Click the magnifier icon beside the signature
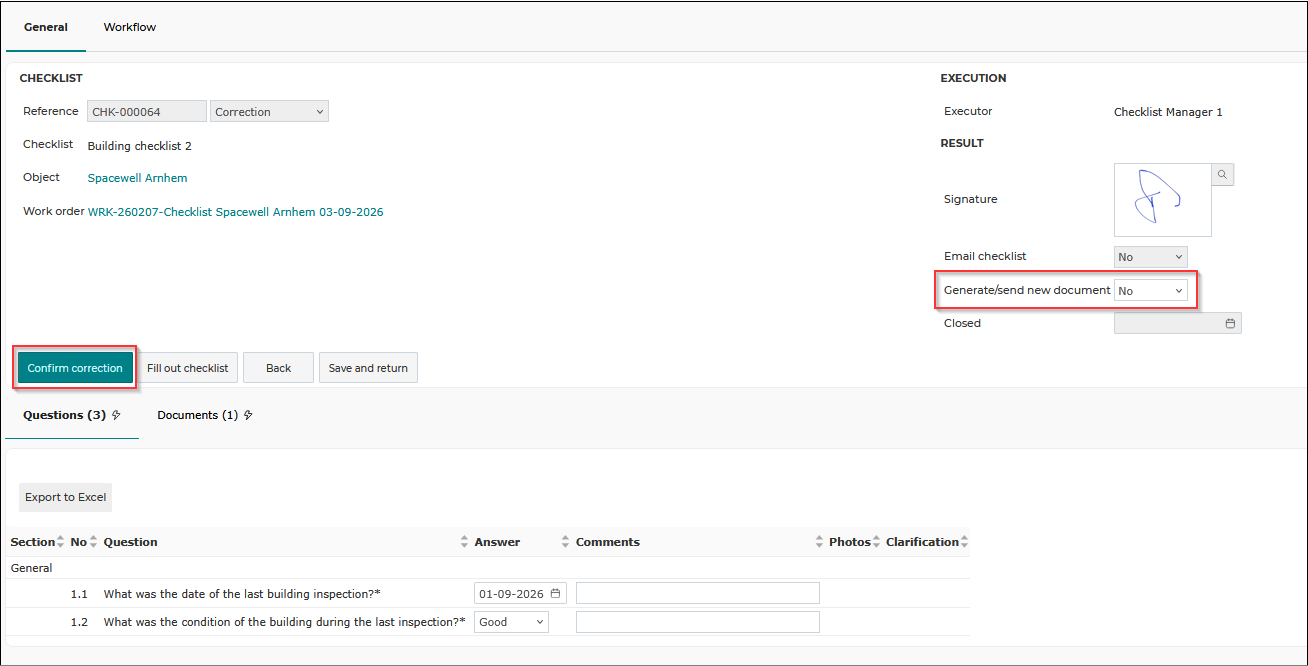This screenshot has height=666, width=1308. (x=1222, y=175)
